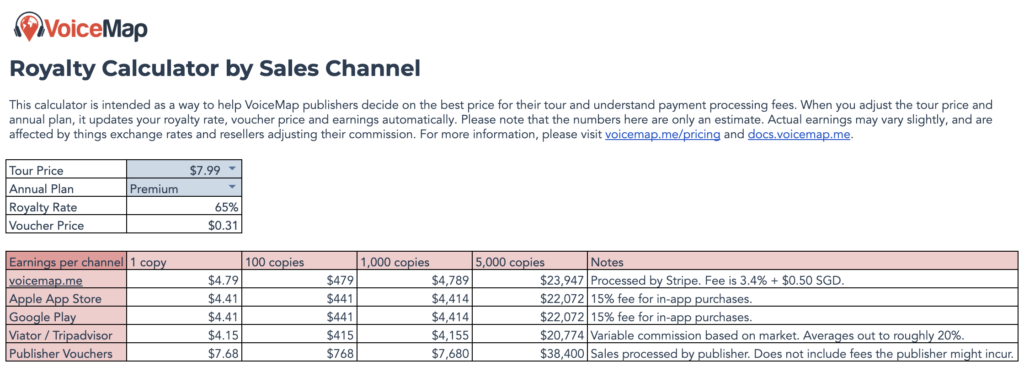Click the voicemap.me channel row link

coord(40,283)
